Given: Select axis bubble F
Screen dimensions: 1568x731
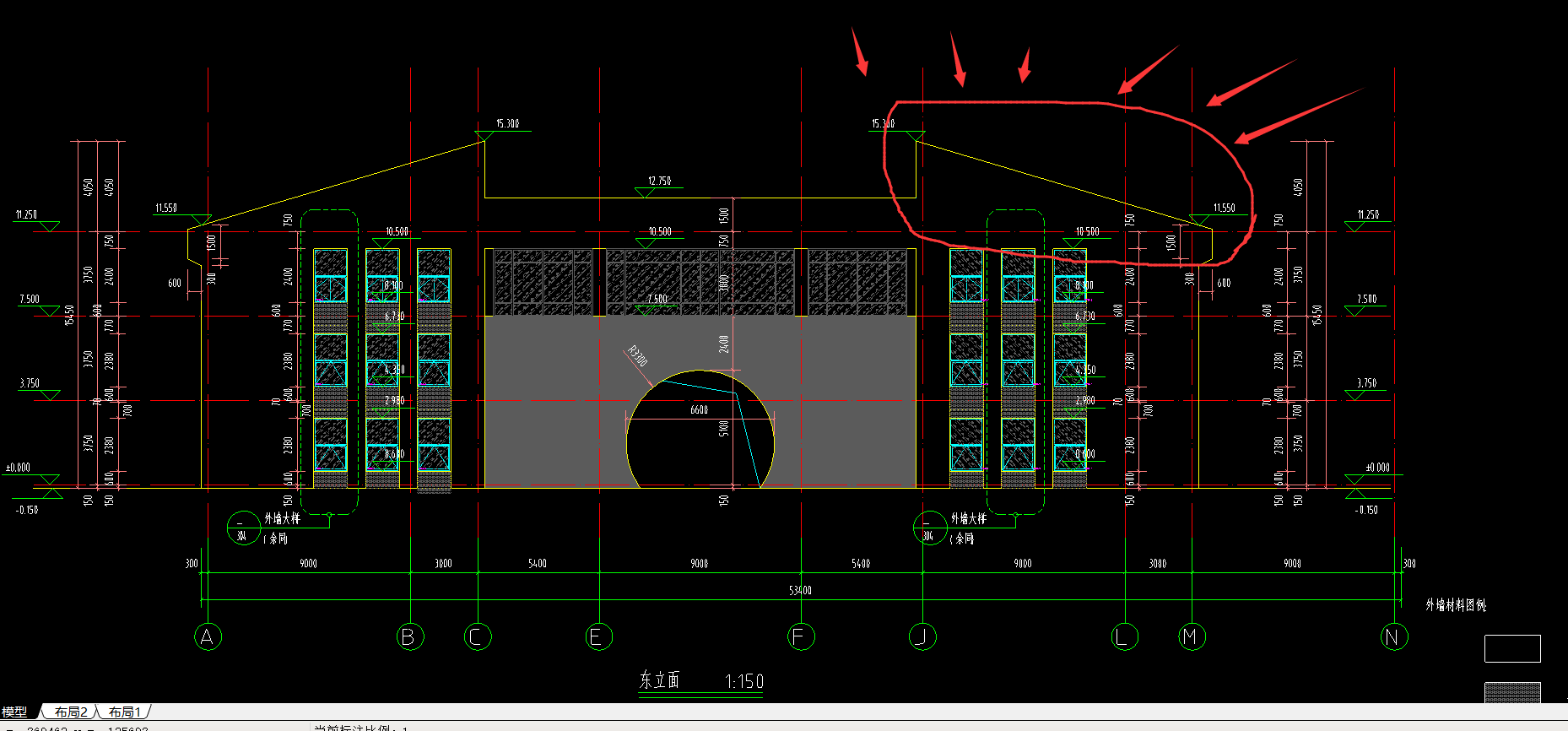Looking at the screenshot, I should 801,636.
